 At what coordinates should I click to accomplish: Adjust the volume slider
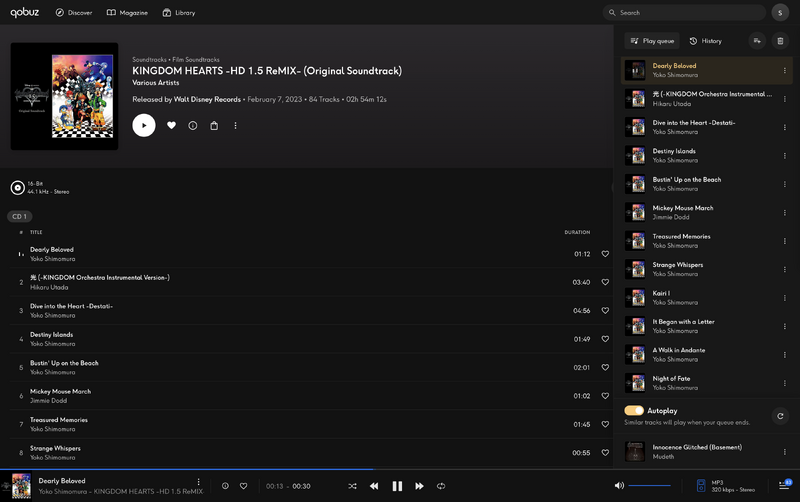pyautogui.click(x=649, y=486)
